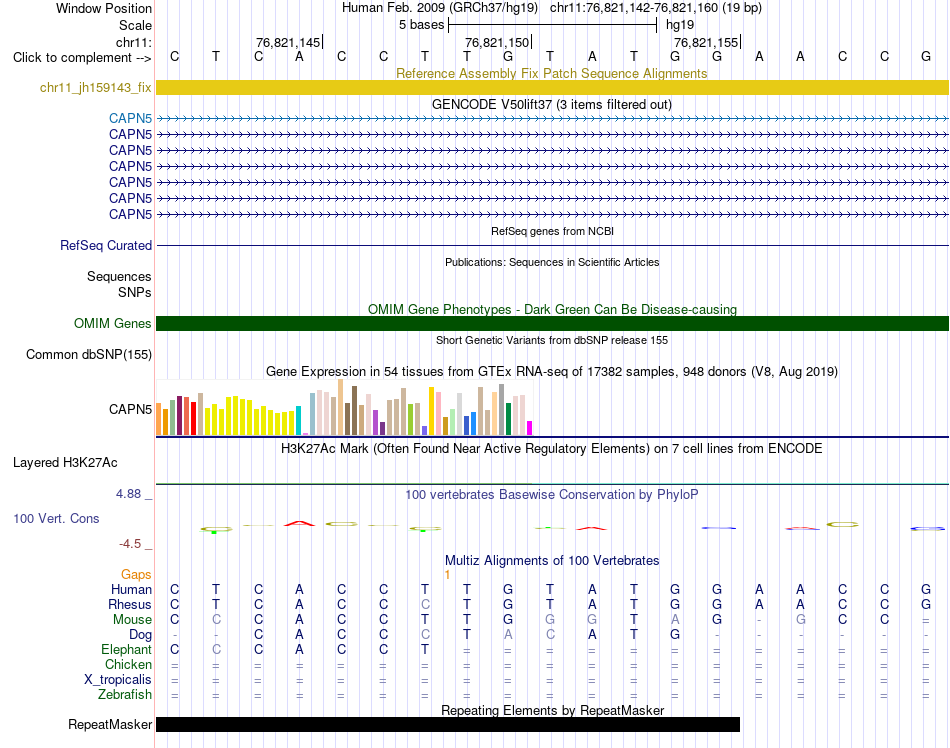Click the 'chr11:' base position label
Image resolution: width=950 pixels, height=748 pixels.
coord(133,42)
